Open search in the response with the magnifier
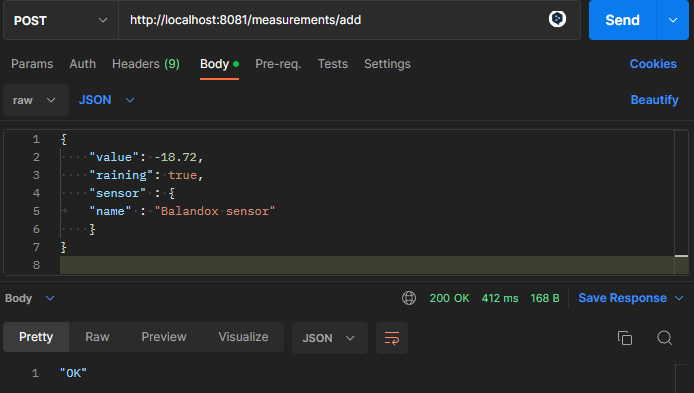This screenshot has width=694, height=393. [664, 338]
